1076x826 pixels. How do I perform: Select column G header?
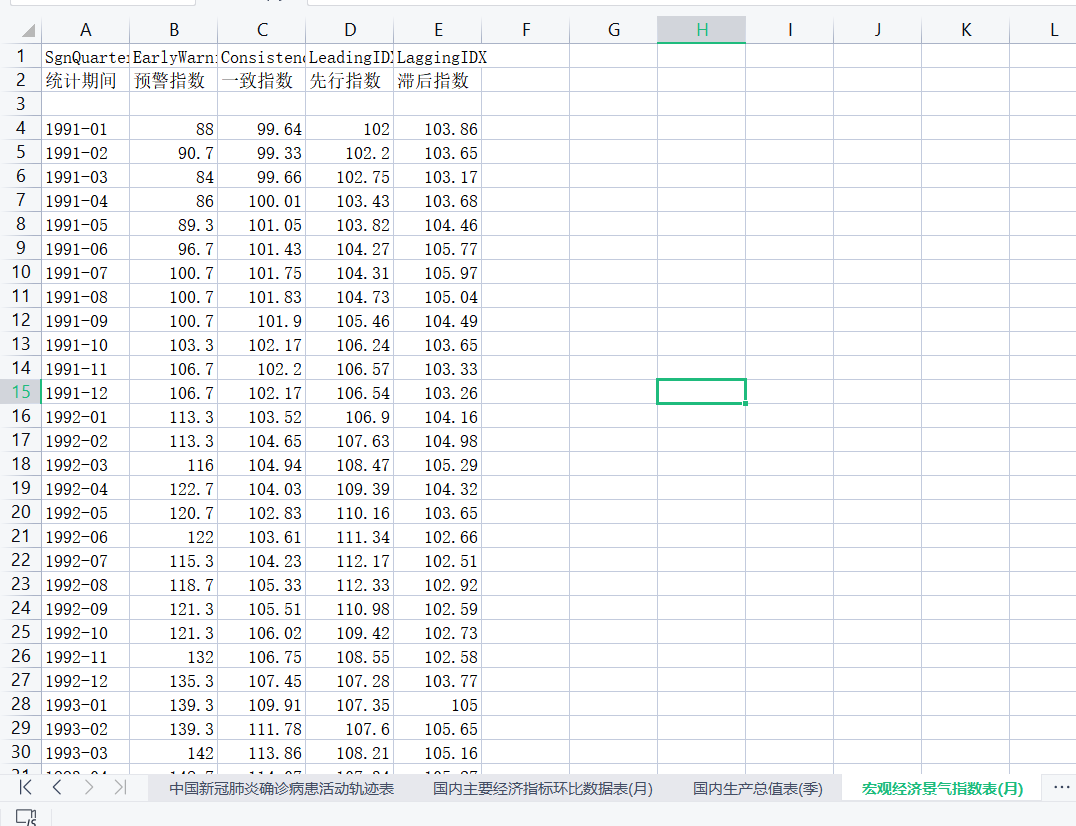point(613,30)
